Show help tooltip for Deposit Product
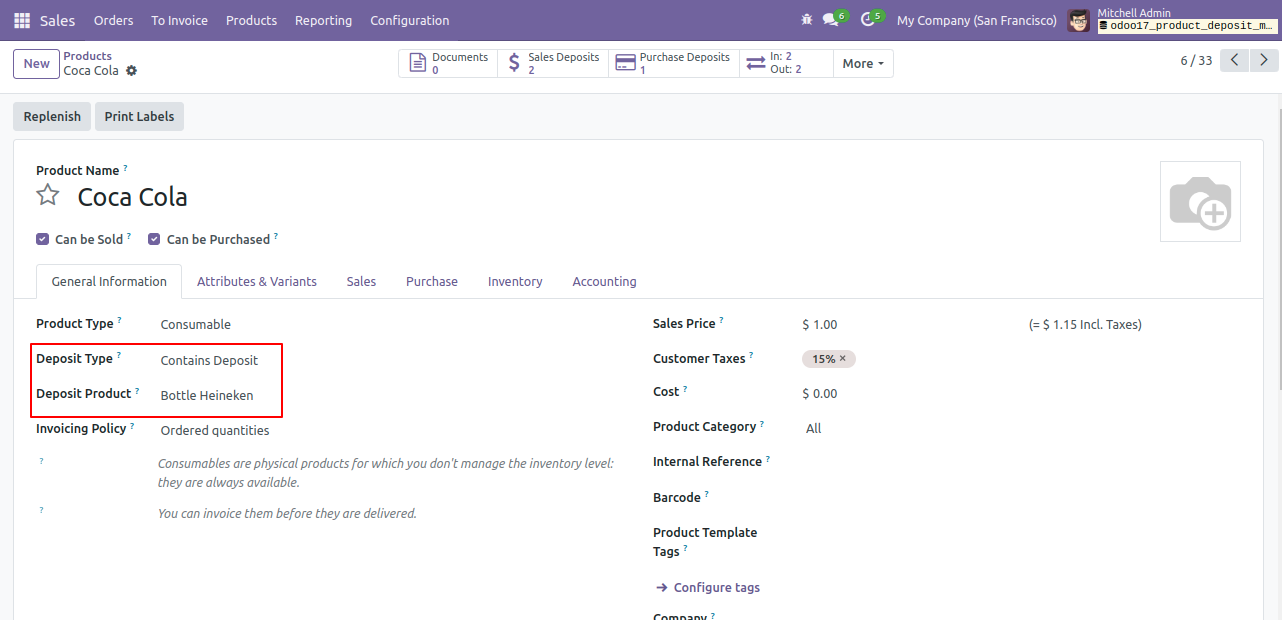1282x620 pixels. point(137,391)
